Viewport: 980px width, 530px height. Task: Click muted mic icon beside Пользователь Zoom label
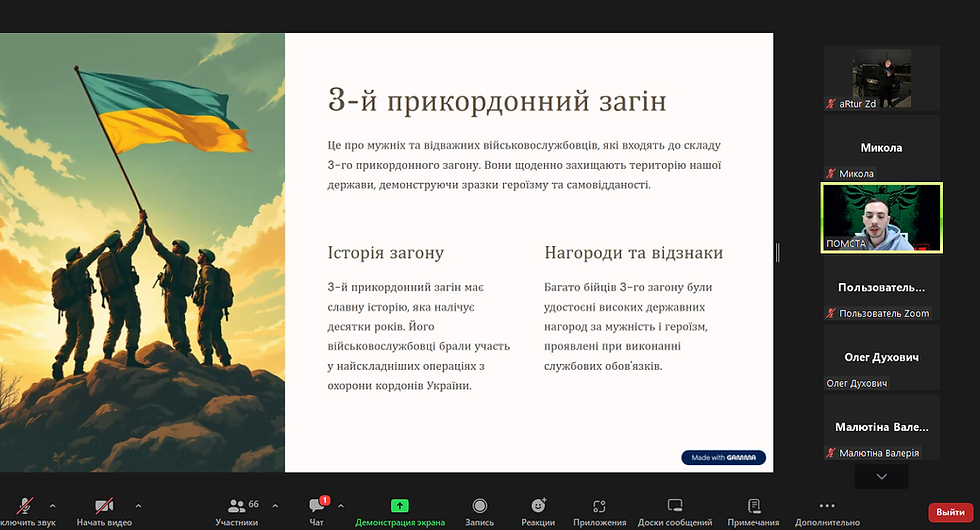pyautogui.click(x=831, y=313)
